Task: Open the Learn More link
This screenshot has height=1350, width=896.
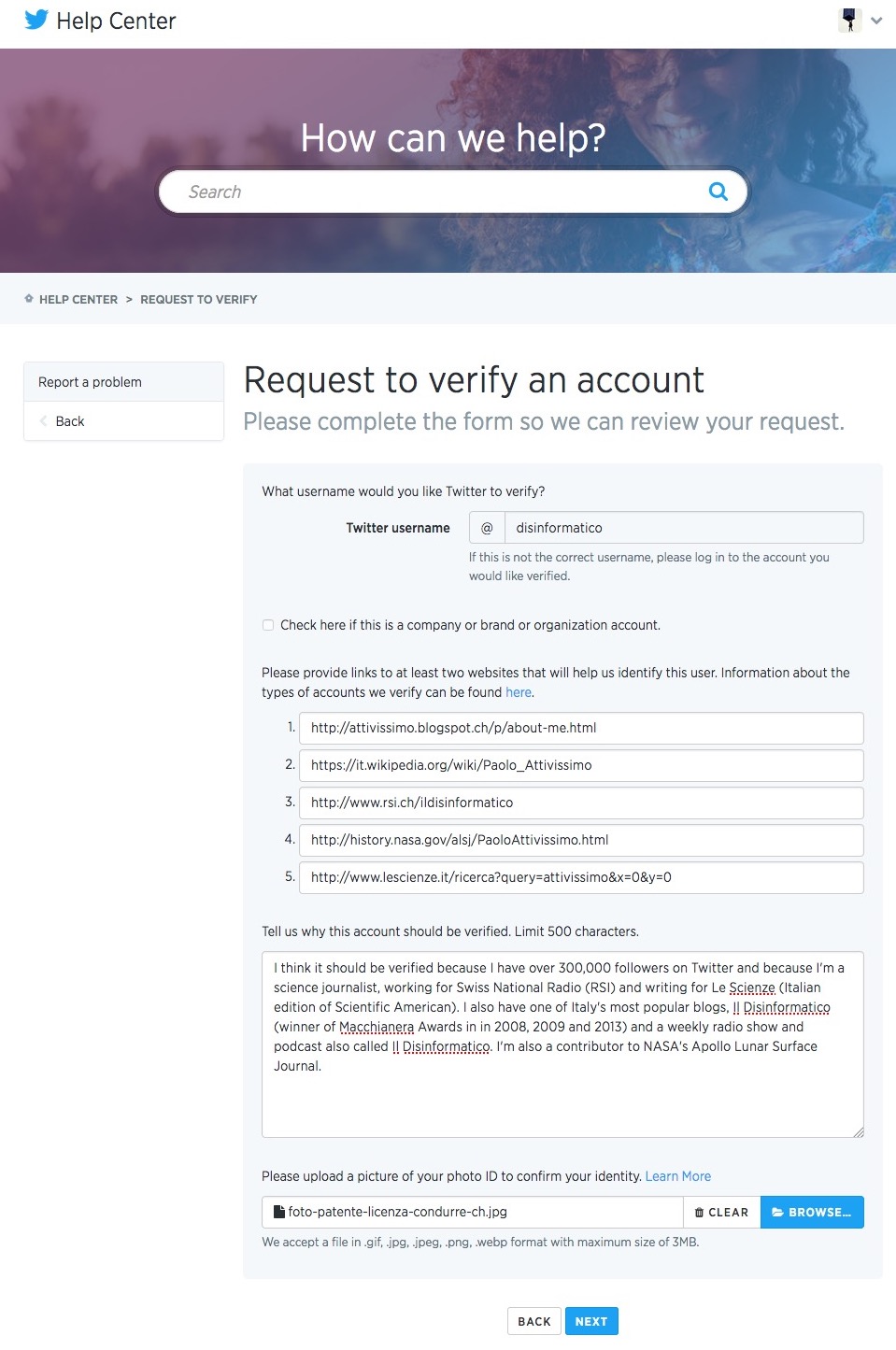Action: tap(677, 1176)
